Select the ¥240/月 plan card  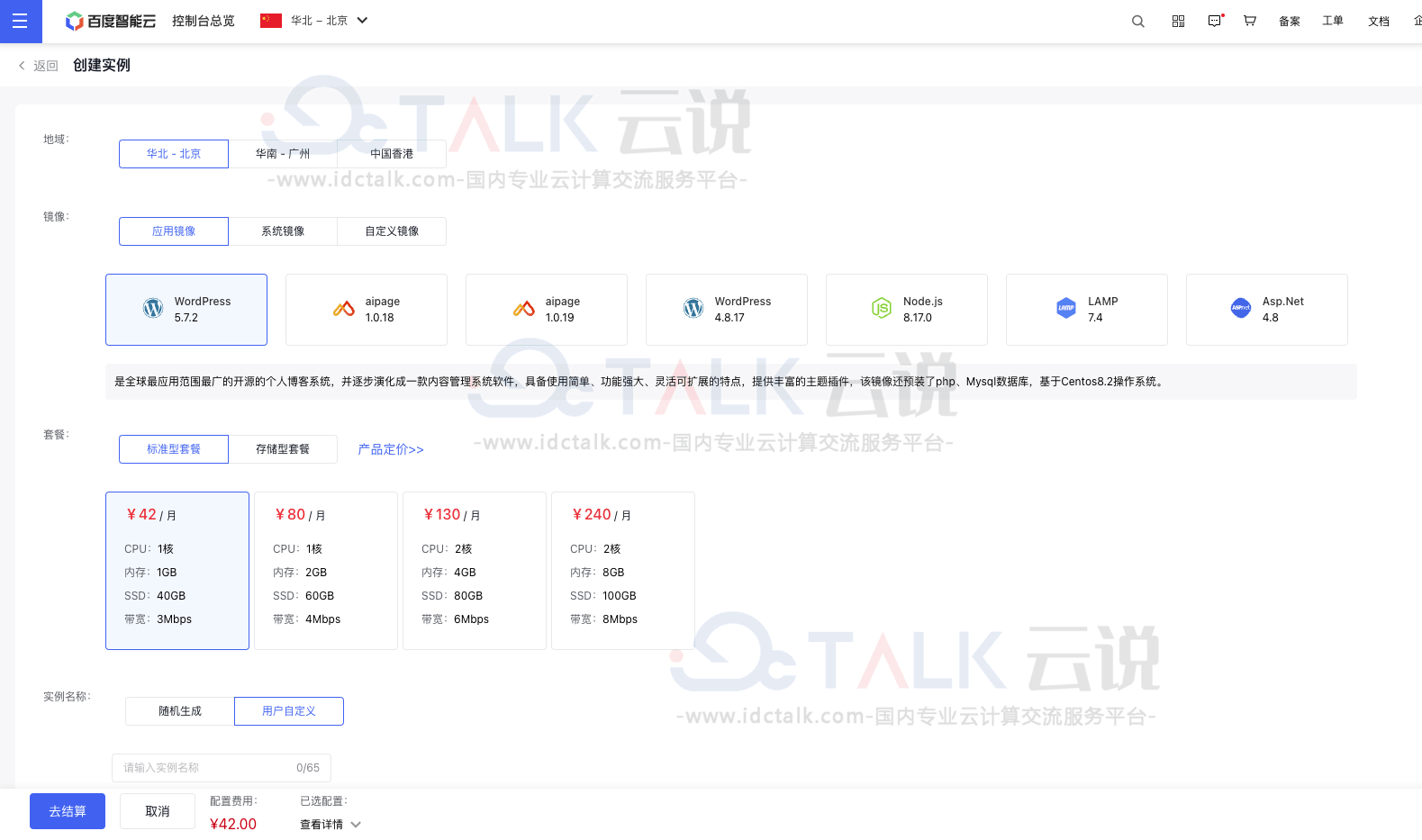[x=623, y=571]
